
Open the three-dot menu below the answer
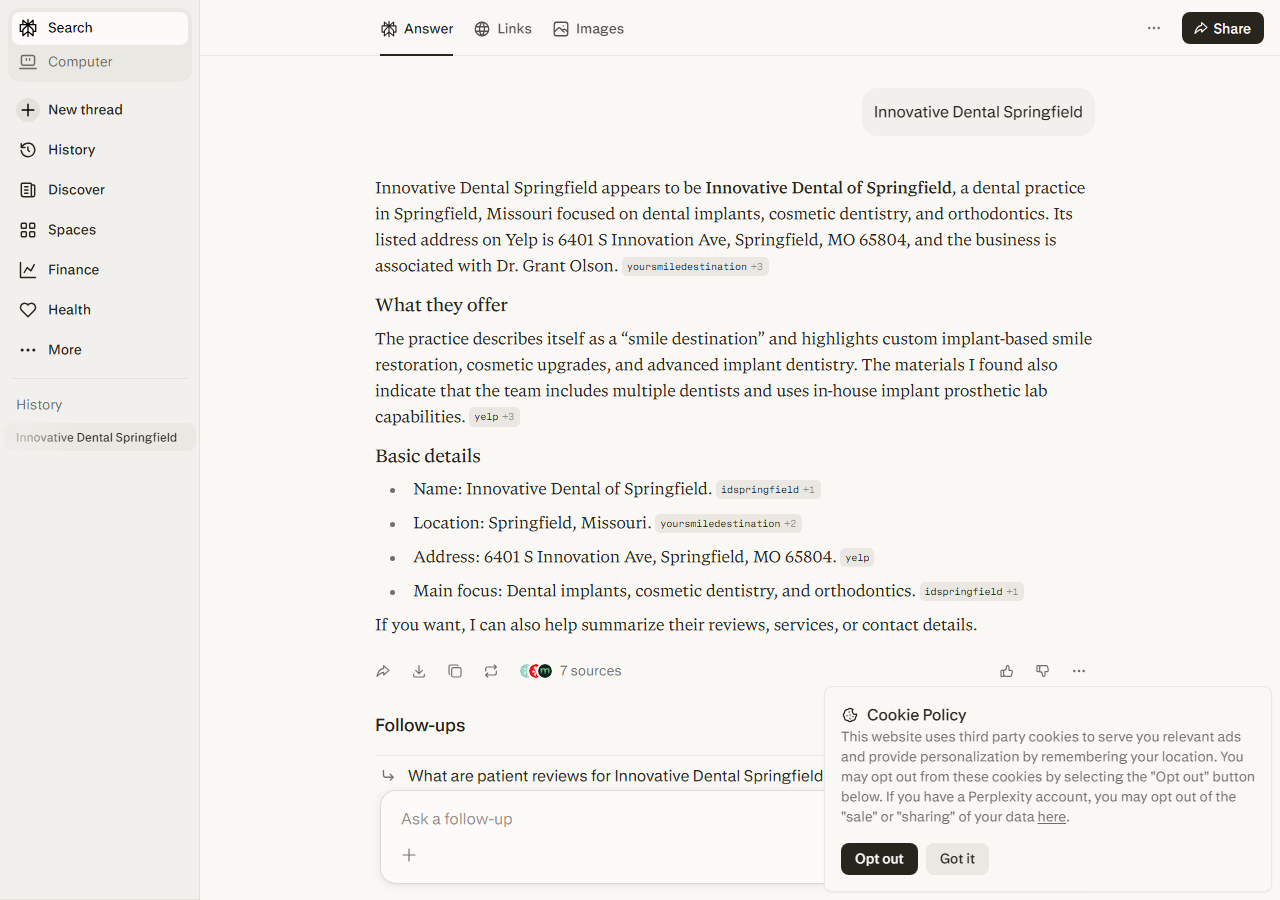click(1079, 671)
